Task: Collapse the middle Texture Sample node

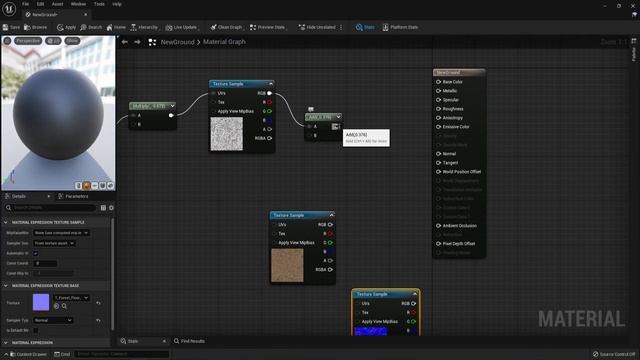Action: [331, 215]
